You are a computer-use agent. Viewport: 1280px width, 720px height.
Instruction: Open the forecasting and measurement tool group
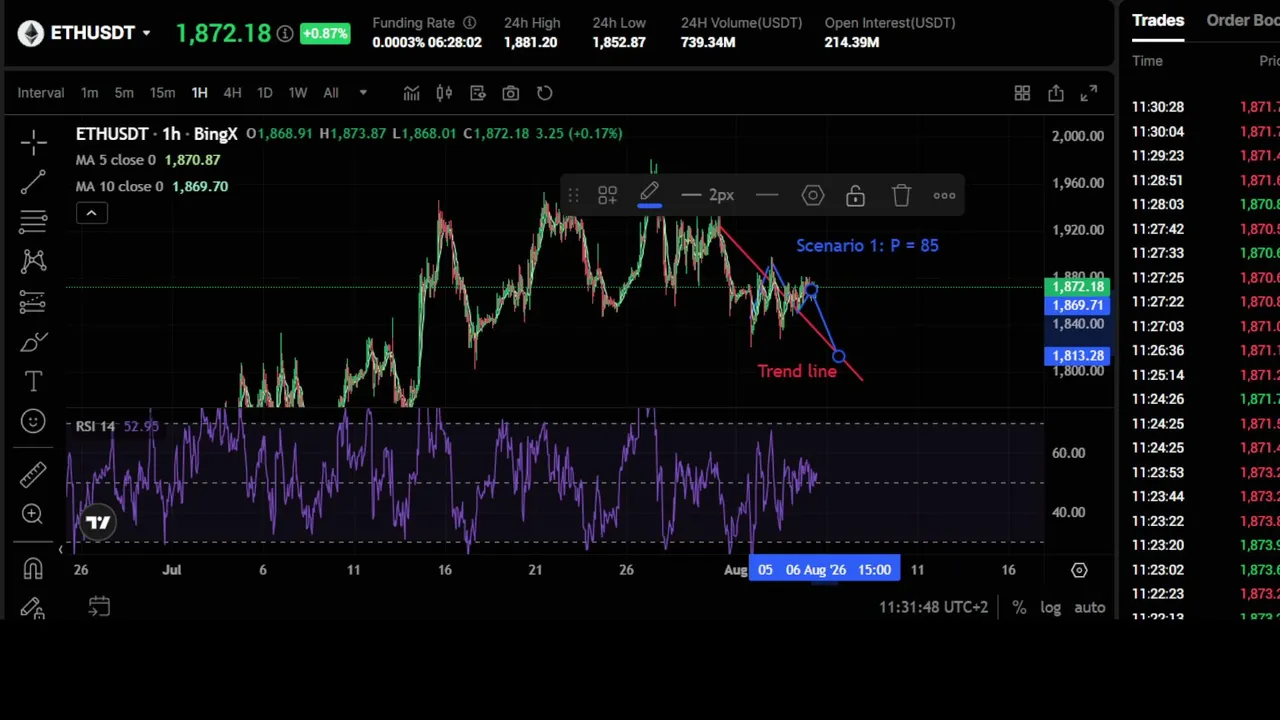[33, 301]
